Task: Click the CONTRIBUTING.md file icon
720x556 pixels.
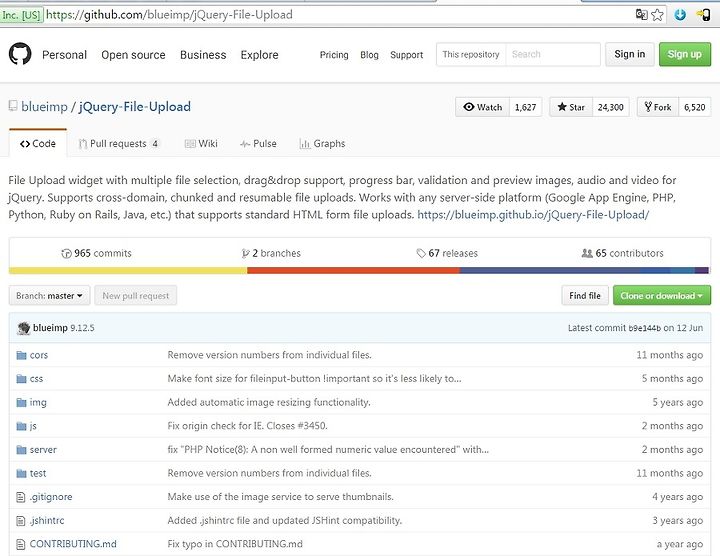Action: 21,545
